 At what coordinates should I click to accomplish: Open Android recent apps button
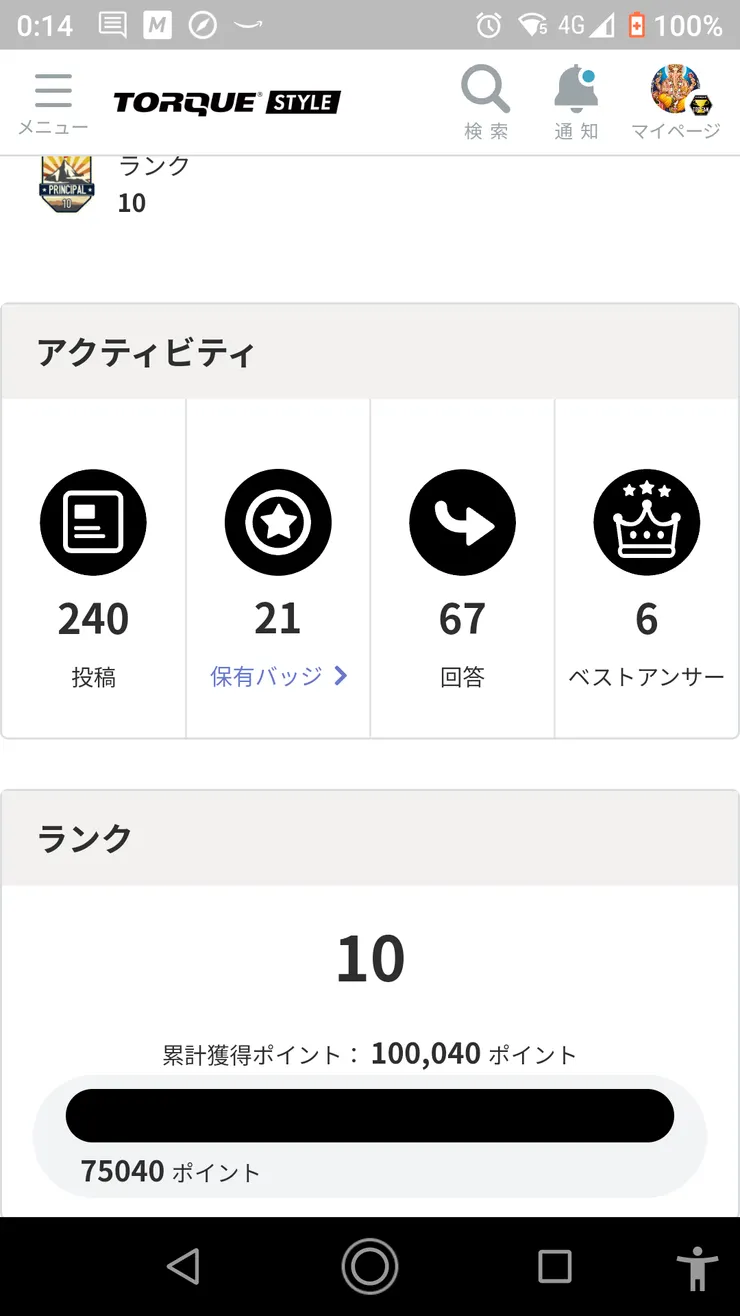(x=554, y=1266)
